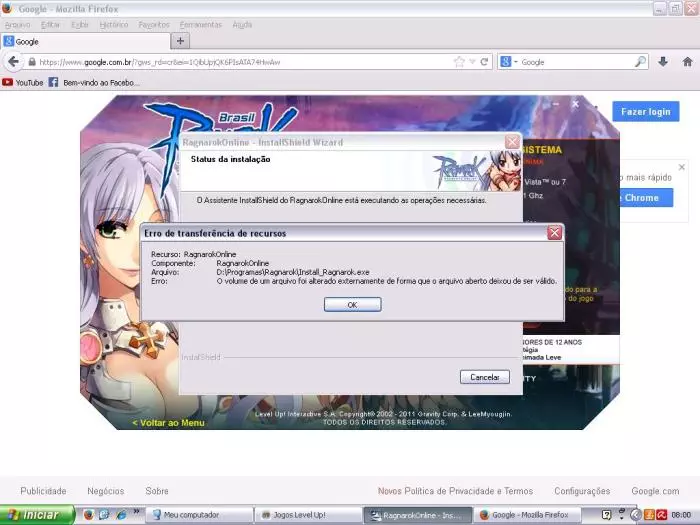The width and height of the screenshot is (700, 525).
Task: Switch to Jogos Level Up! taskbar window
Action: pyautogui.click(x=308, y=515)
